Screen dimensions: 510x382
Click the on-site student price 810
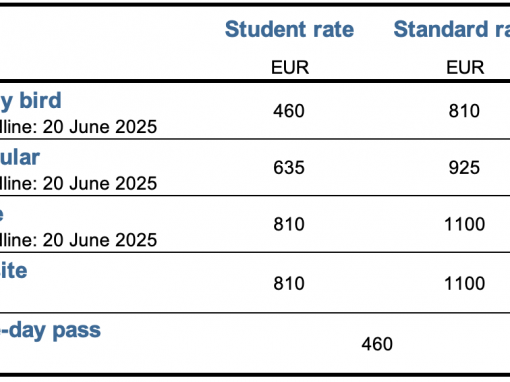coord(289,283)
